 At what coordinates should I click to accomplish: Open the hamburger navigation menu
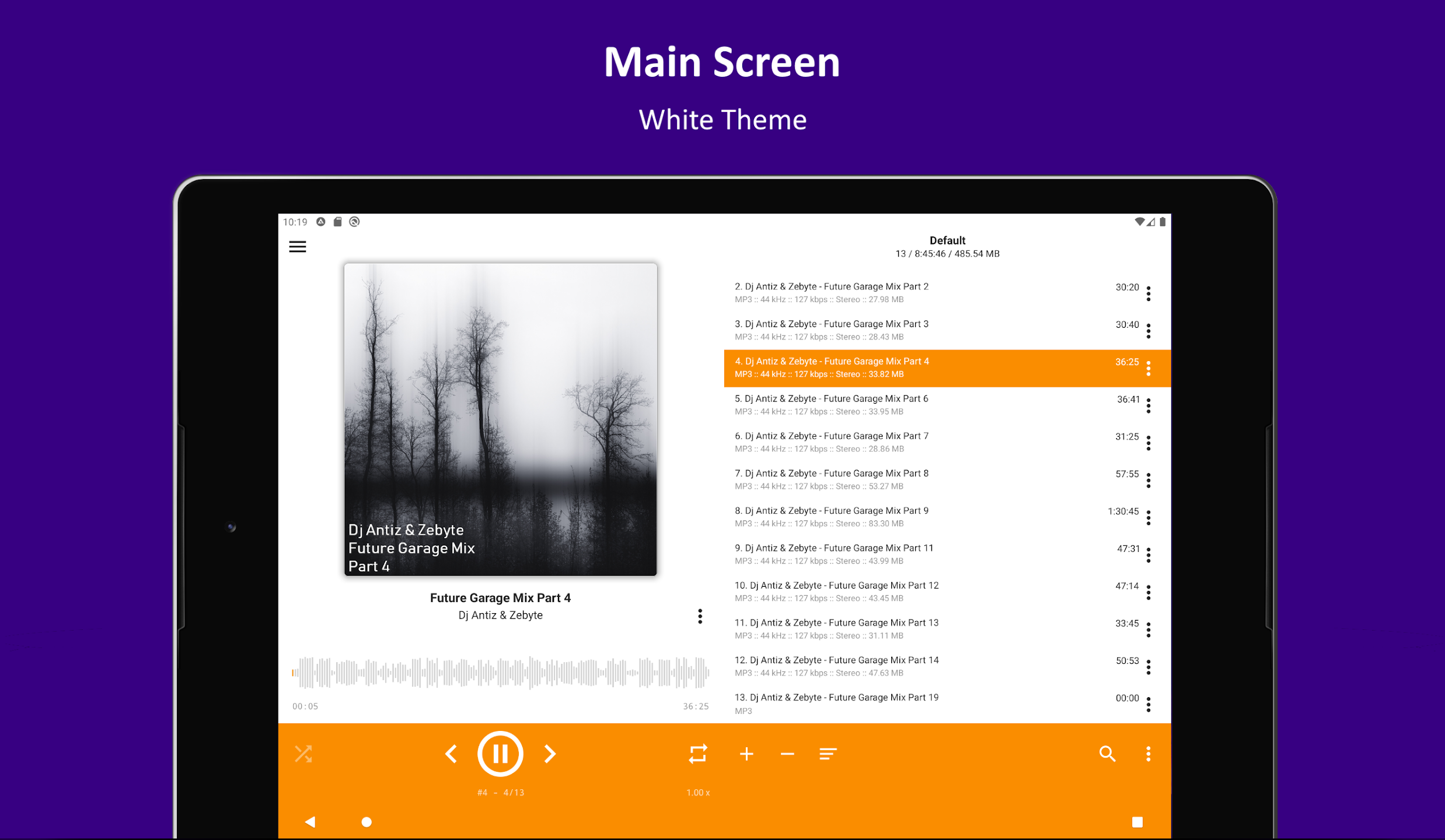coord(298,247)
